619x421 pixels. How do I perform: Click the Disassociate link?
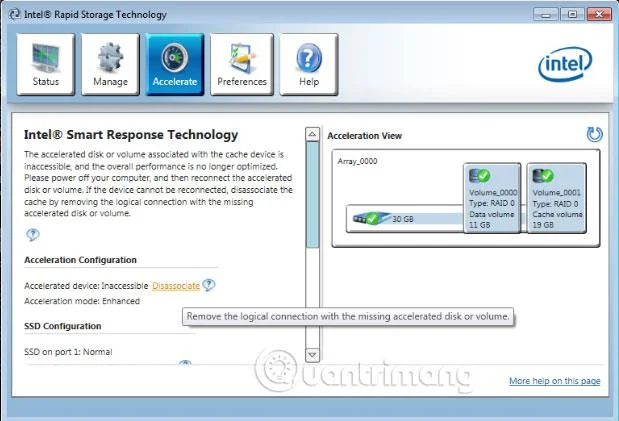pyautogui.click(x=176, y=286)
